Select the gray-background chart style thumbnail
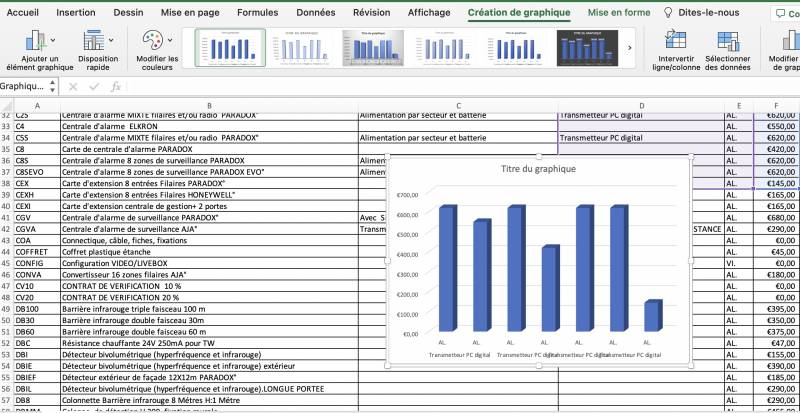The width and height of the screenshot is (800, 413). point(373,48)
